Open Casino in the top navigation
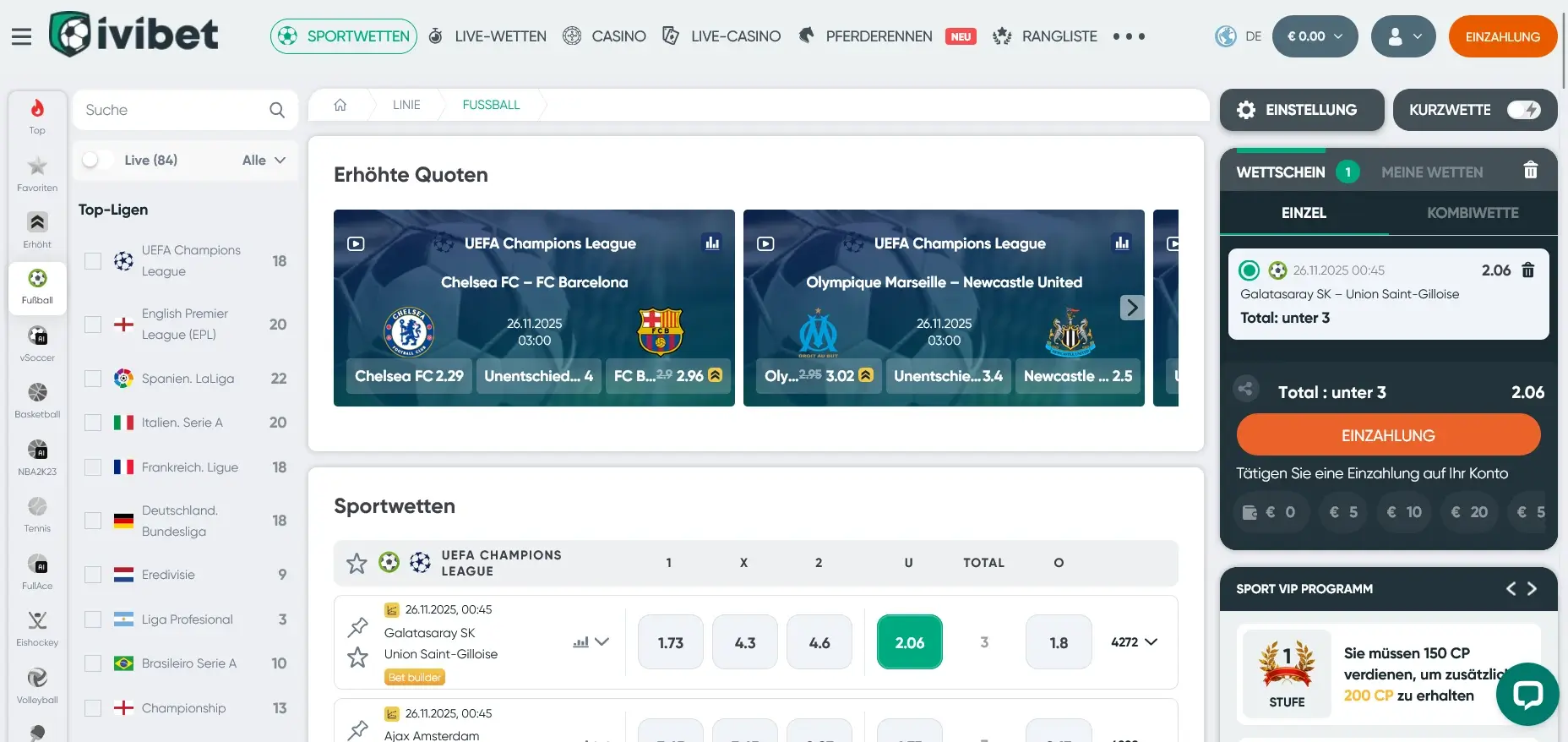1568x742 pixels. [604, 36]
